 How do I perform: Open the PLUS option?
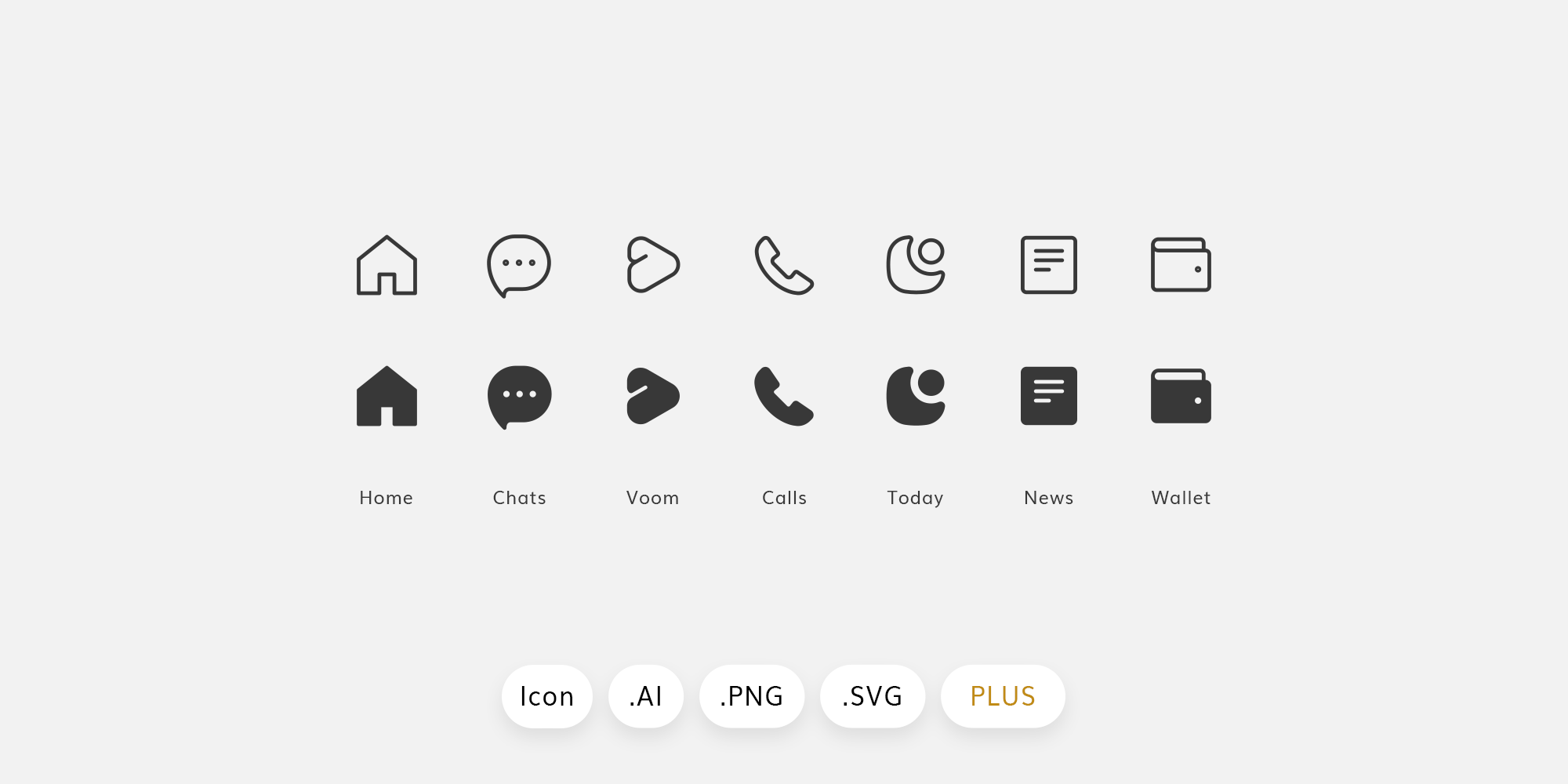1003,696
